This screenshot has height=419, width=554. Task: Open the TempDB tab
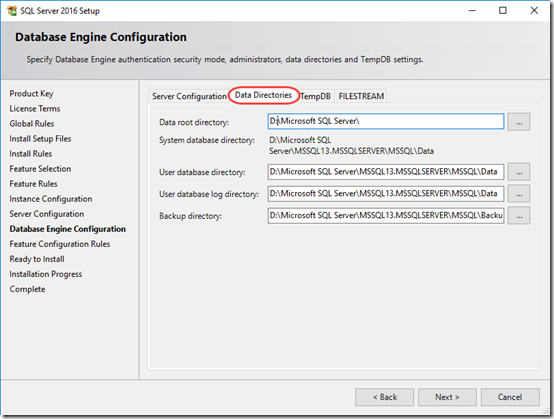click(x=316, y=96)
